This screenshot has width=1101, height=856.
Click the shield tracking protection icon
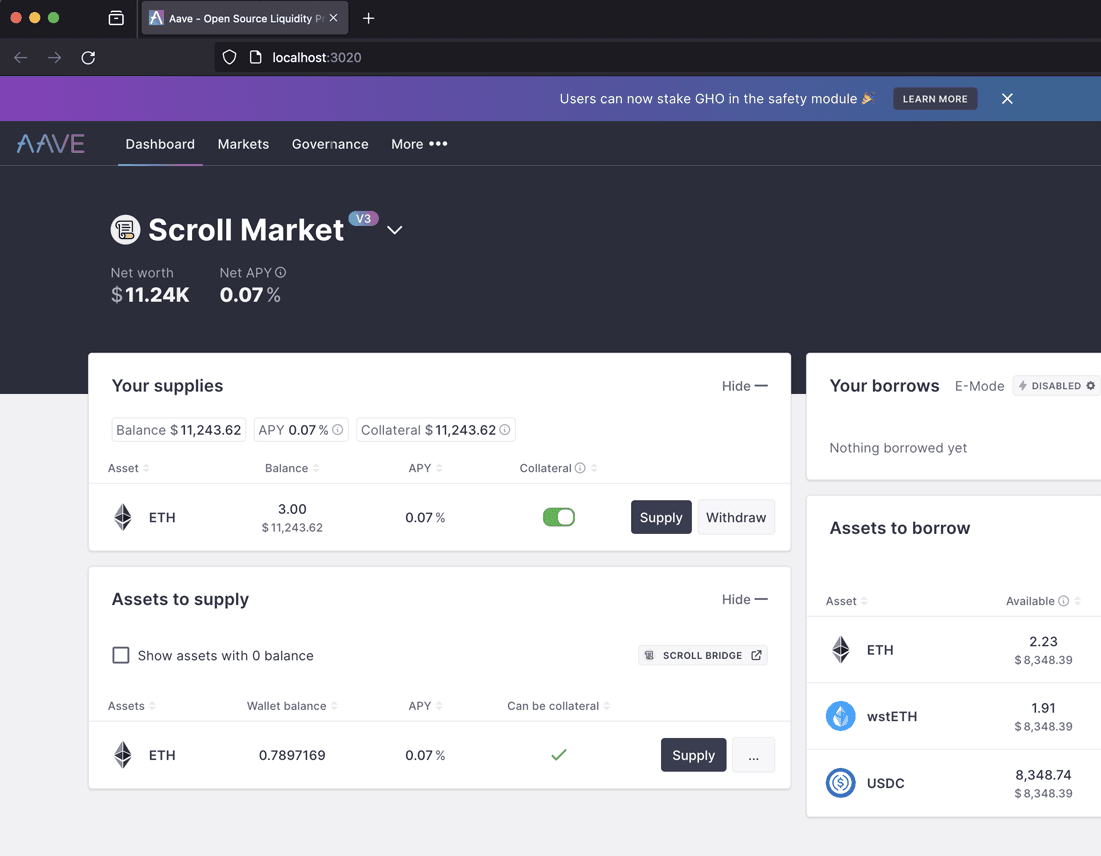[230, 58]
